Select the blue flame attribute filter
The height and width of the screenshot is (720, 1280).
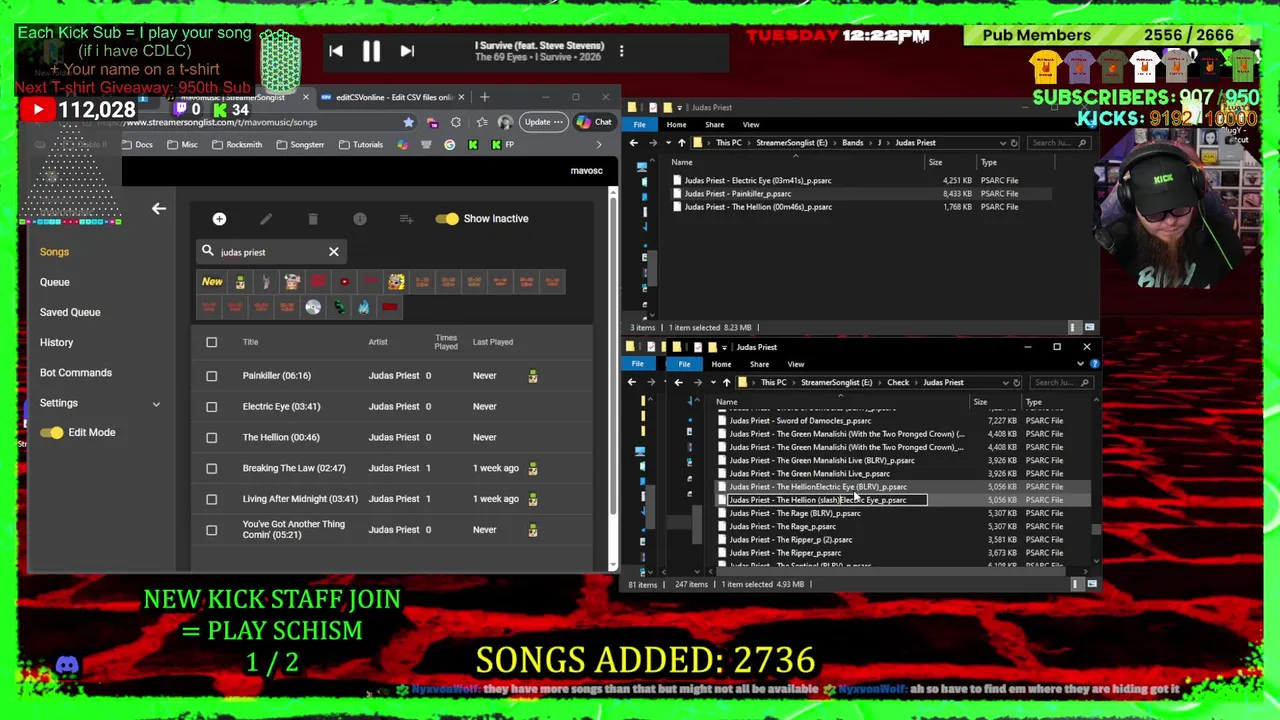(363, 307)
